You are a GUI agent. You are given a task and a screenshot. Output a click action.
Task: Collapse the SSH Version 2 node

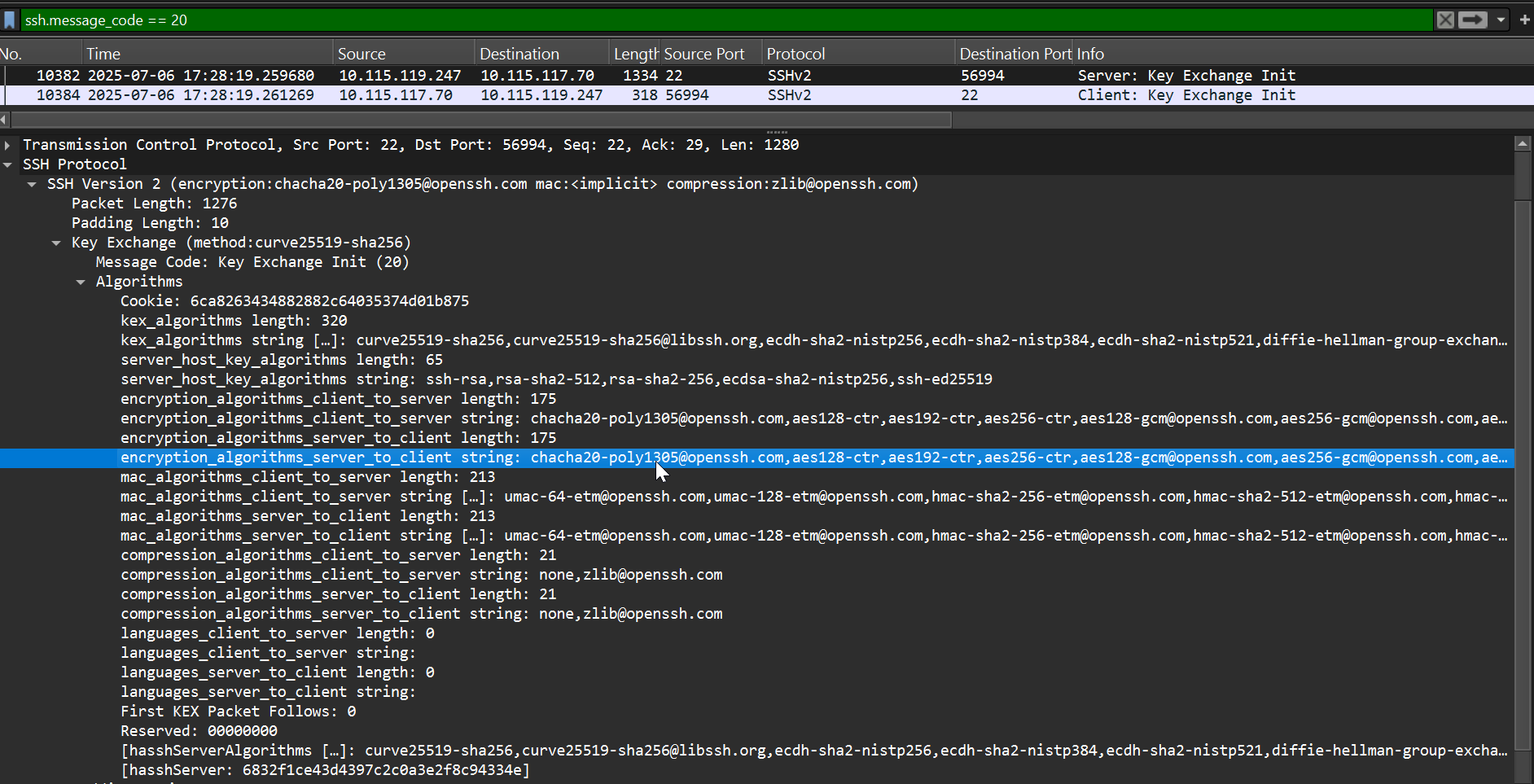click(32, 184)
